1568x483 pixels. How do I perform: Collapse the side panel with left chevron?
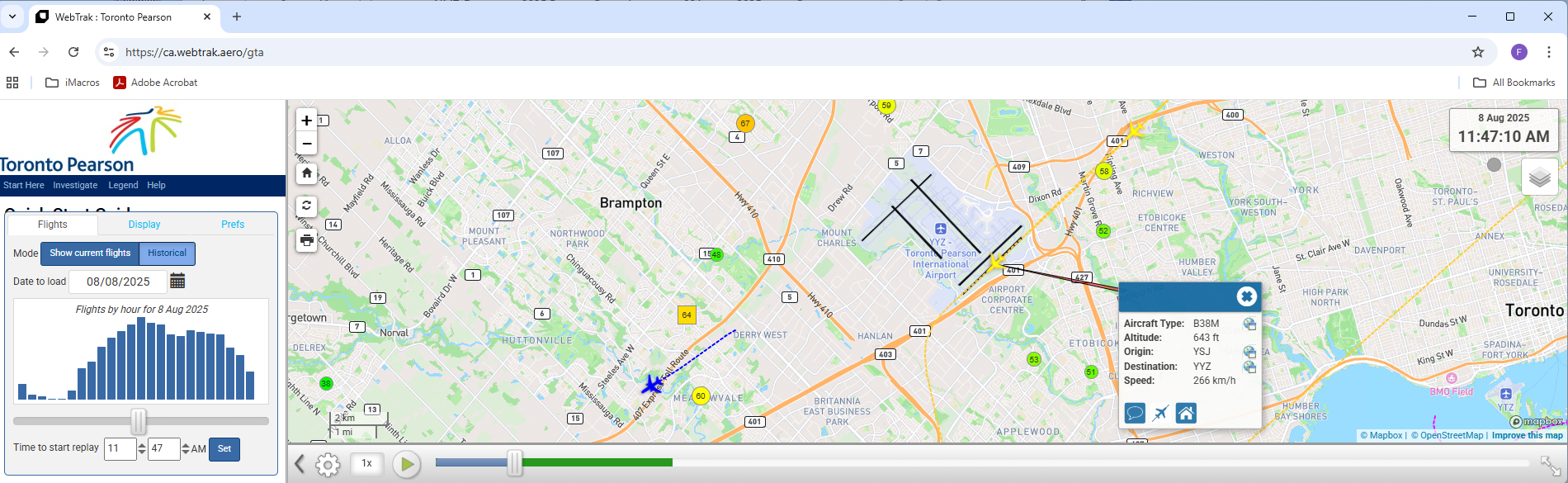coord(300,465)
